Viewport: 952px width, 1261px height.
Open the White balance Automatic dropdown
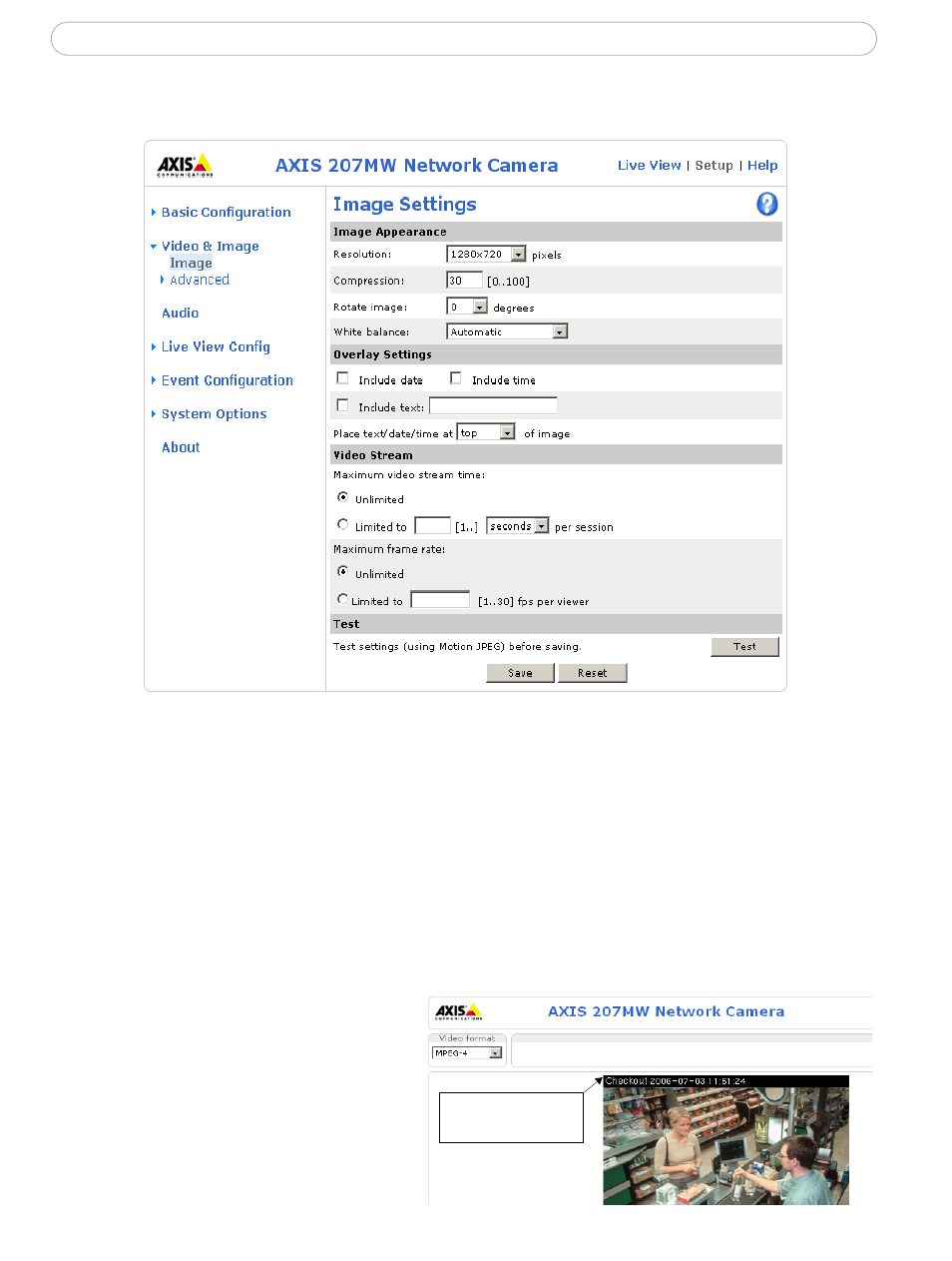tap(507, 331)
